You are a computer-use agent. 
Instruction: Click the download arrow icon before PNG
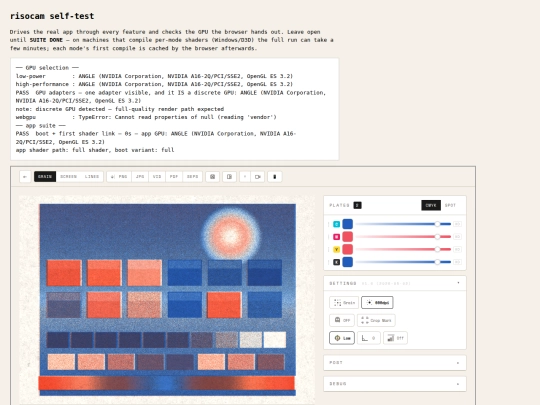(112, 177)
